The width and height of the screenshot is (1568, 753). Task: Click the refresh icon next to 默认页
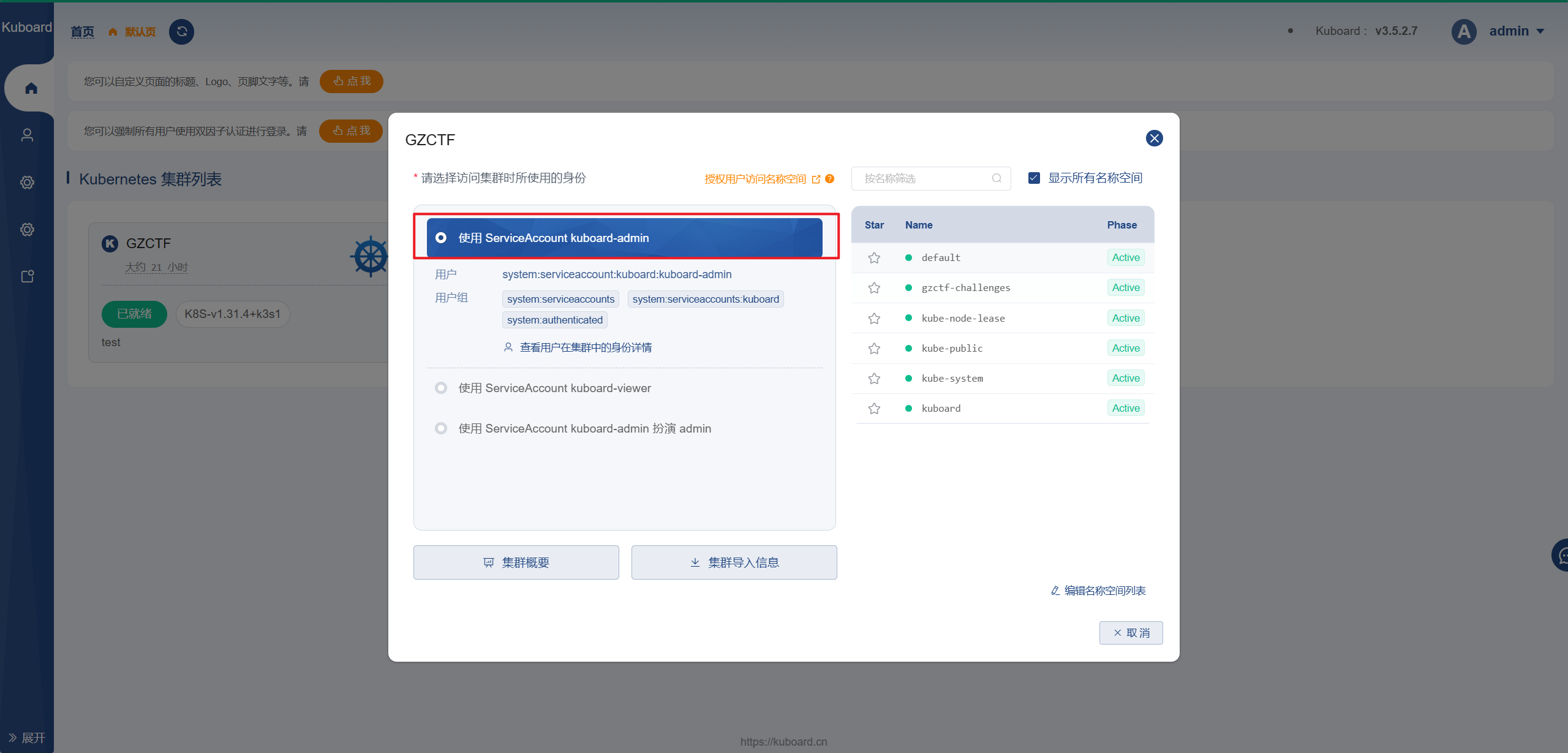point(181,32)
